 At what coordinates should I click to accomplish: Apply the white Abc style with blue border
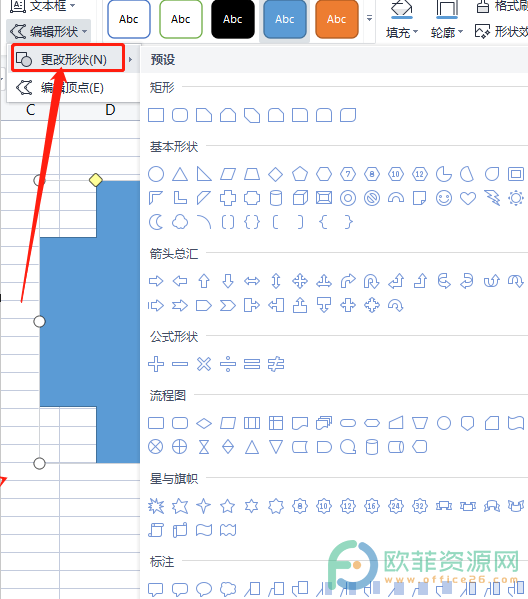[x=129, y=19]
